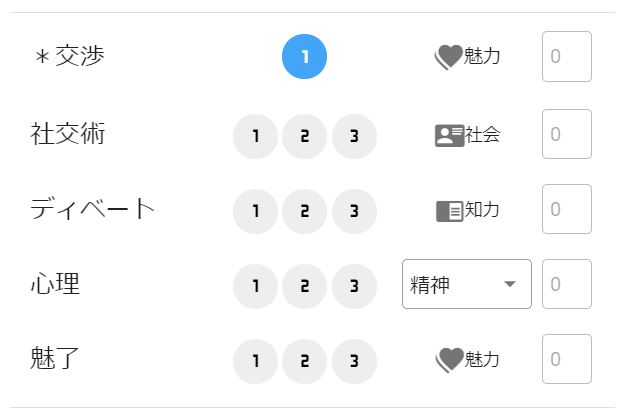623x414 pixels.
Task: Focus the number field beside 知力
Action: pyautogui.click(x=567, y=209)
